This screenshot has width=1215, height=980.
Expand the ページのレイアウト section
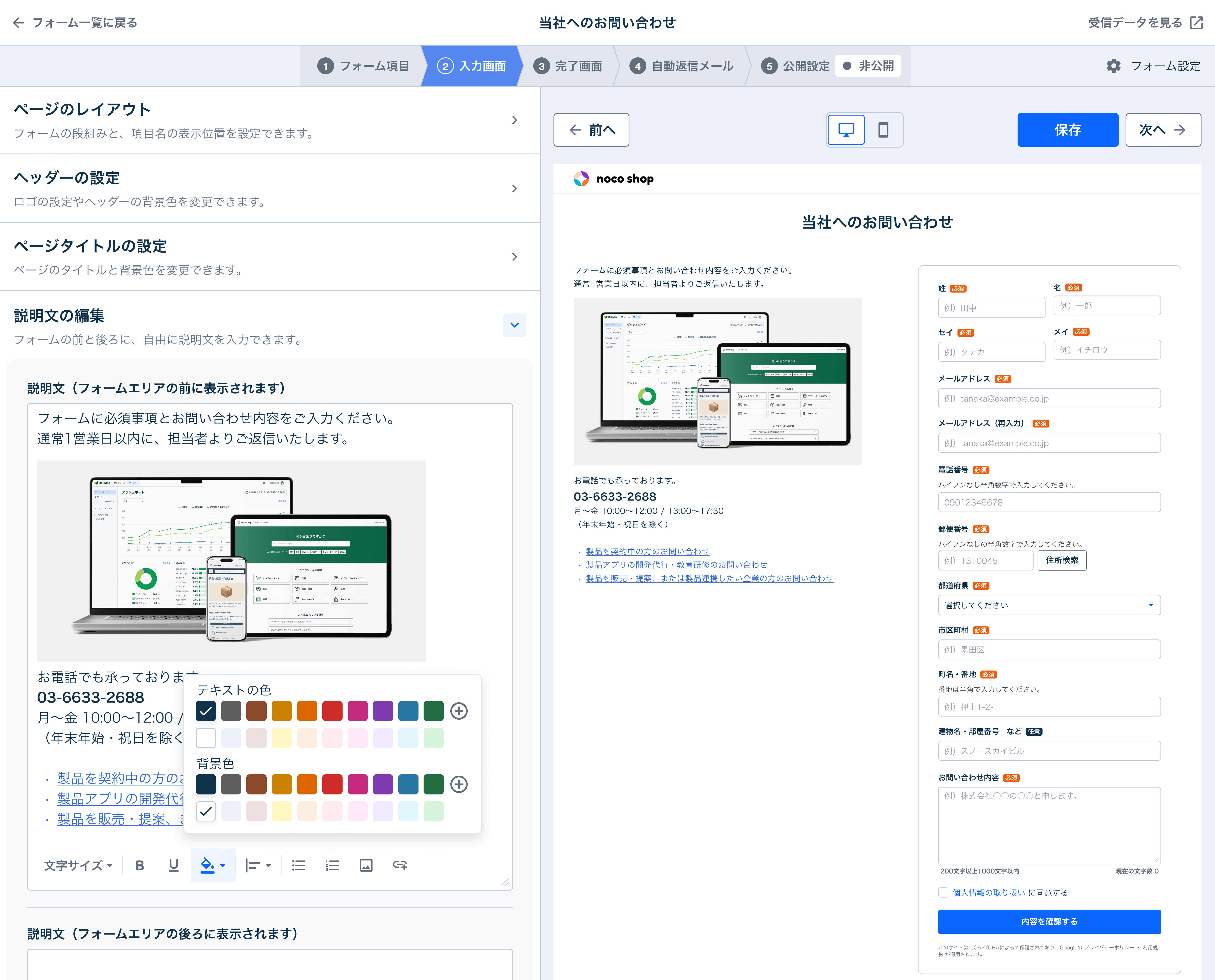tap(270, 120)
